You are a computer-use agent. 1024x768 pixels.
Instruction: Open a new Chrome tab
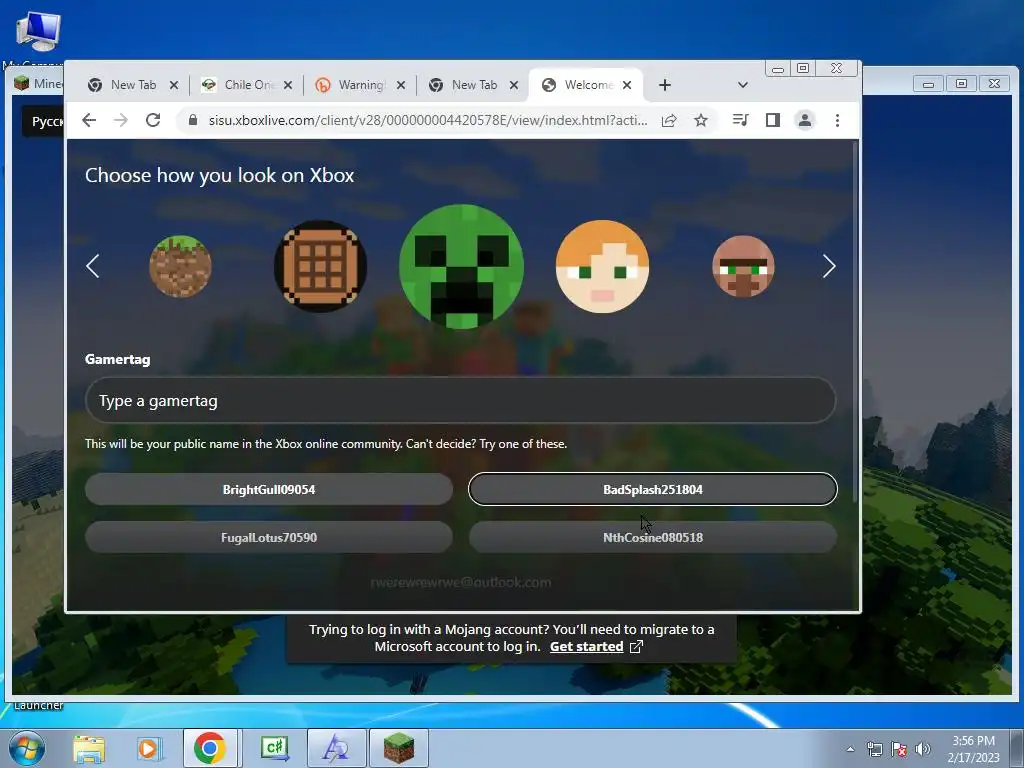click(x=665, y=85)
